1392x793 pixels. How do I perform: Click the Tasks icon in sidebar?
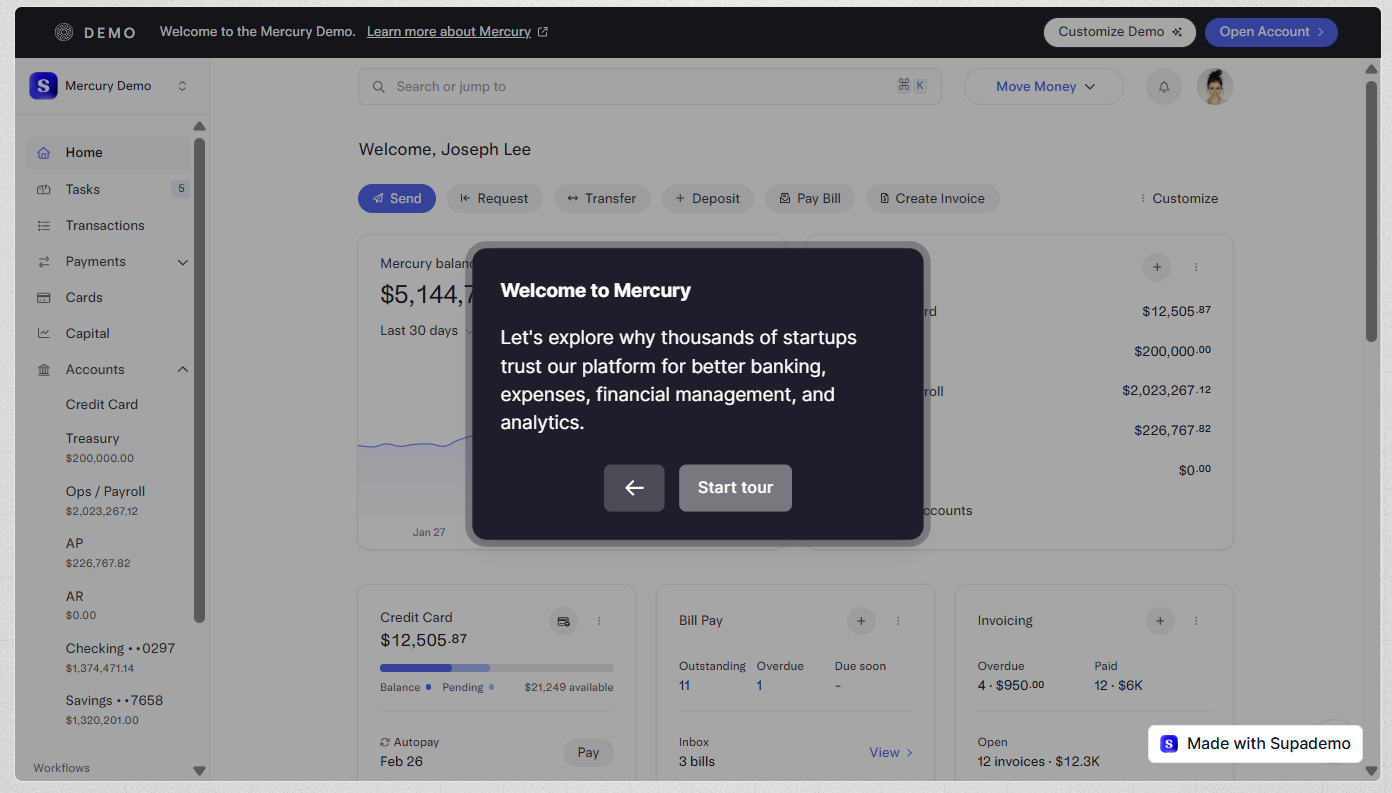pos(43,189)
